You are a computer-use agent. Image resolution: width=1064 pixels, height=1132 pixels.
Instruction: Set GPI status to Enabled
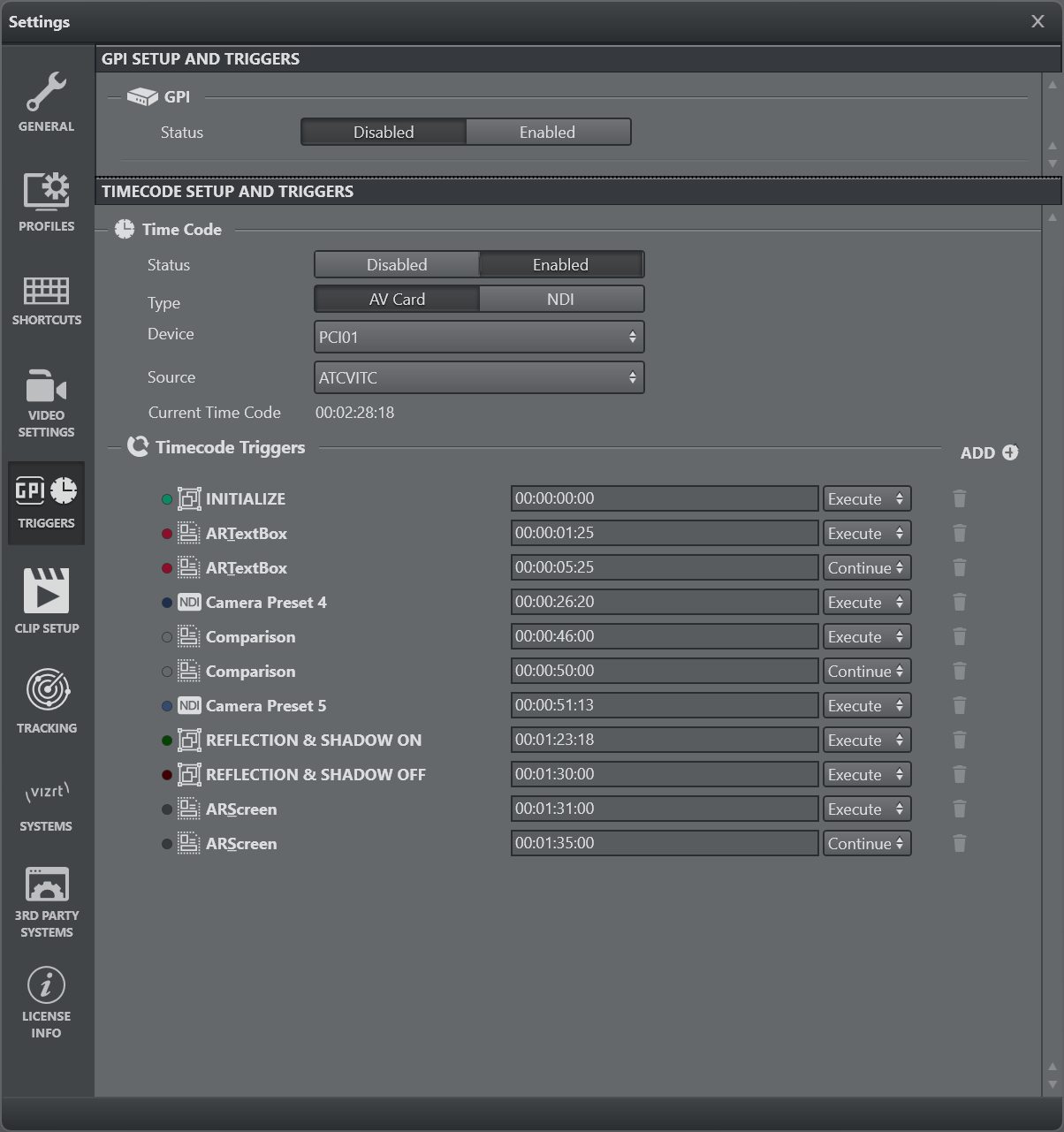547,133
